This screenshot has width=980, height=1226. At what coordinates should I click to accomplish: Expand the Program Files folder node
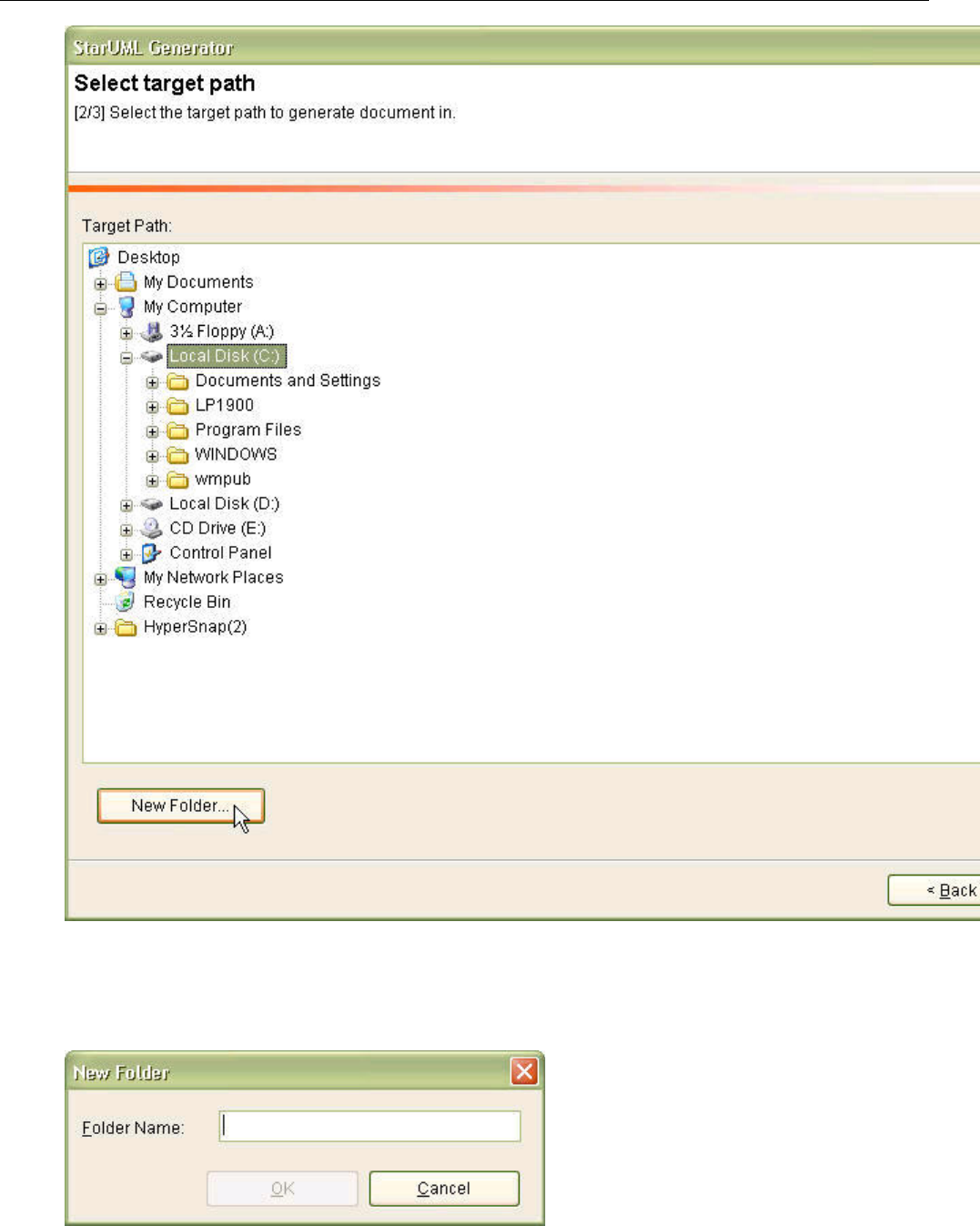(x=153, y=431)
